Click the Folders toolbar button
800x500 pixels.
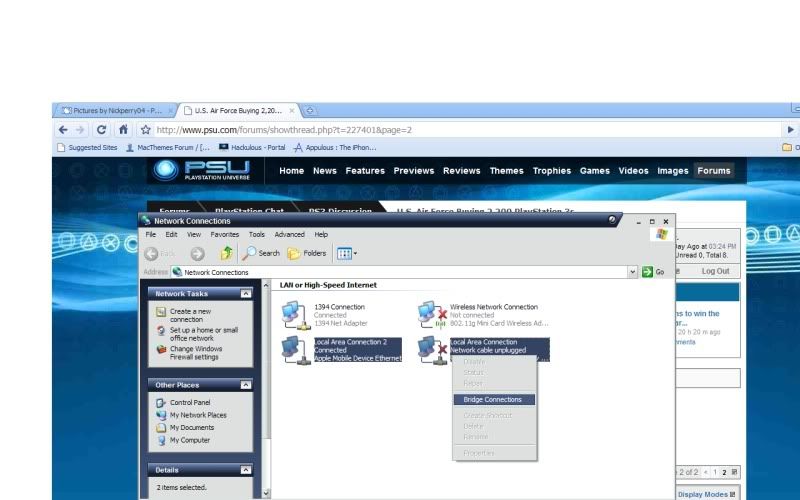point(307,253)
